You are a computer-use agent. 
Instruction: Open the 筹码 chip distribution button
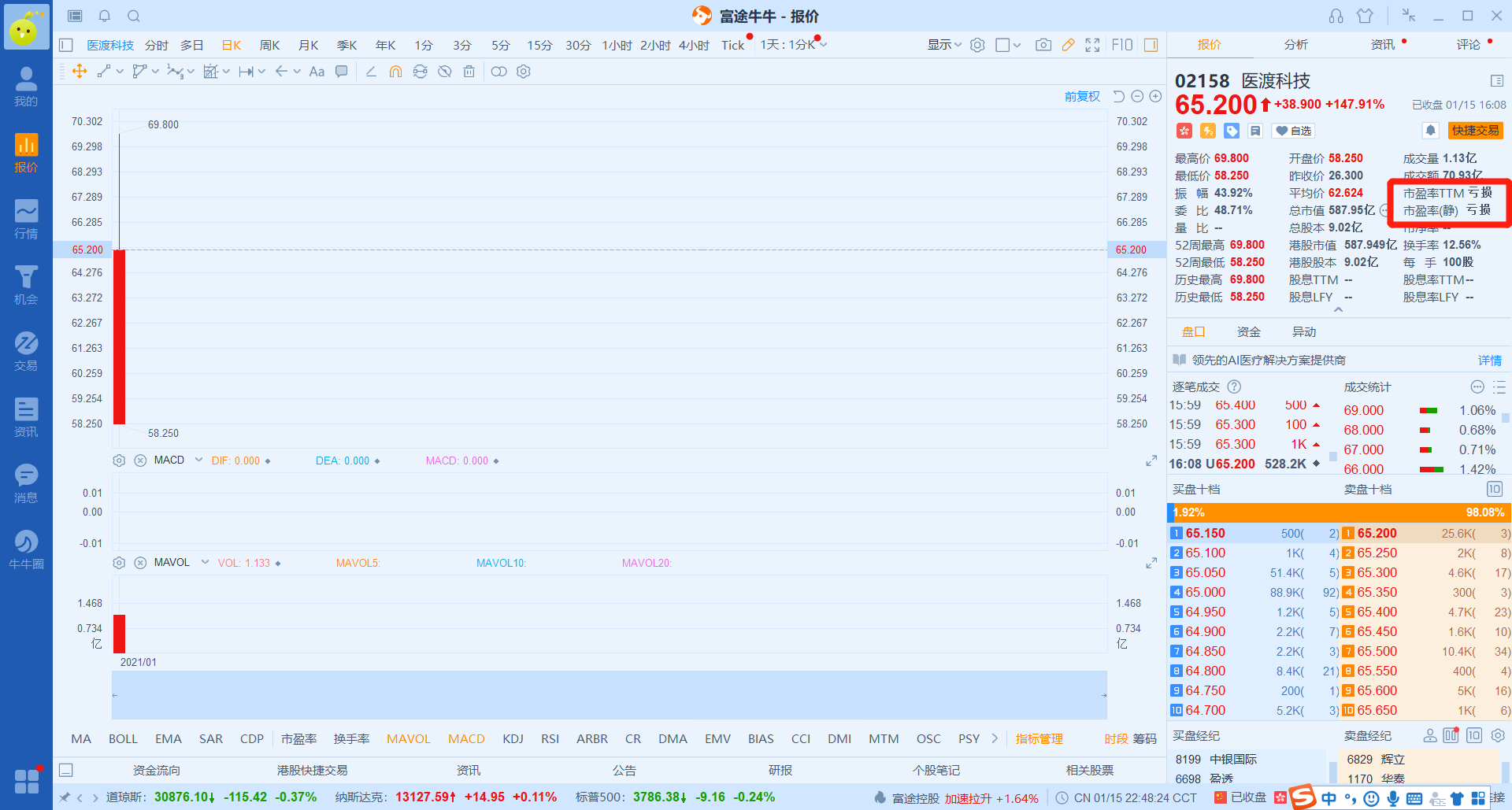pos(1144,738)
